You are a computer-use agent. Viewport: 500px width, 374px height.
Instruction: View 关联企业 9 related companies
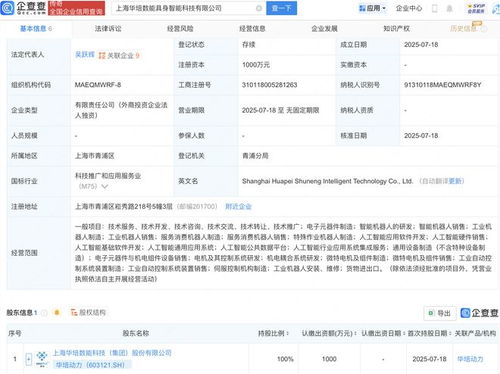coord(123,55)
